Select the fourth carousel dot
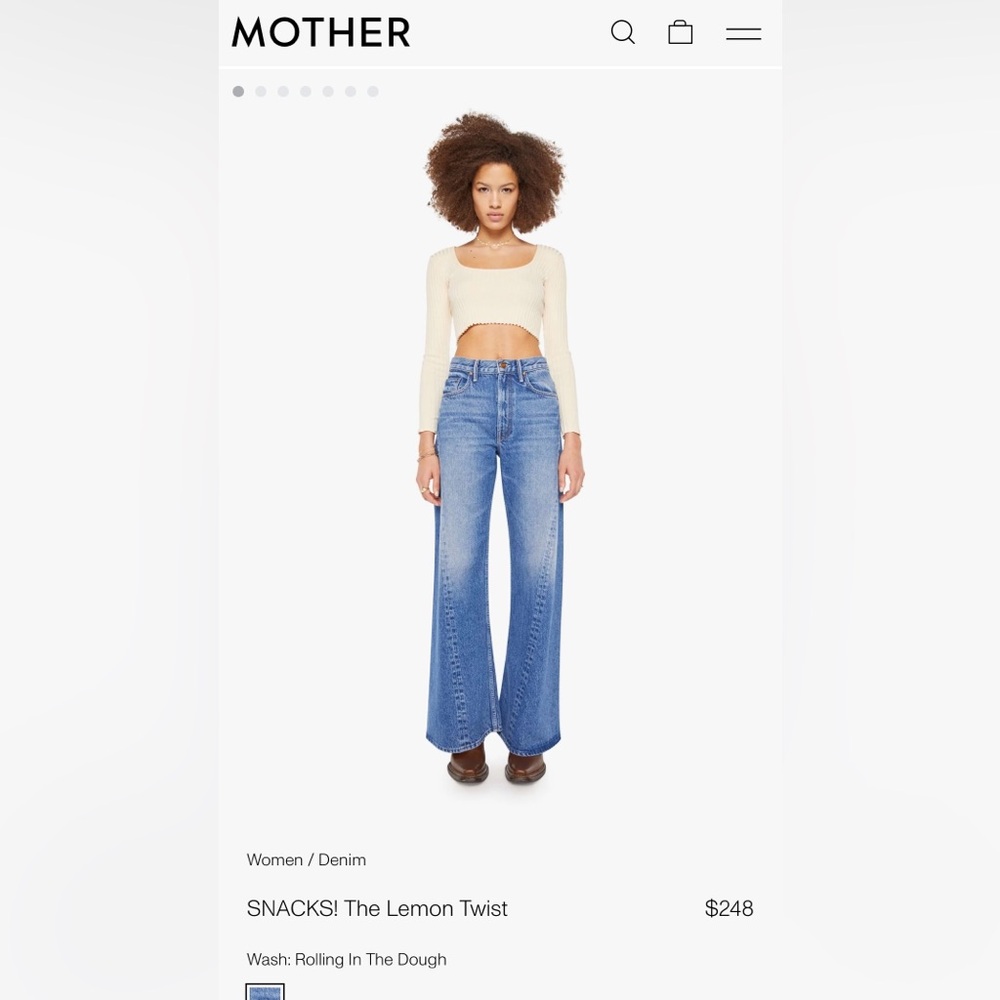This screenshot has height=1000, width=1000. pos(305,91)
